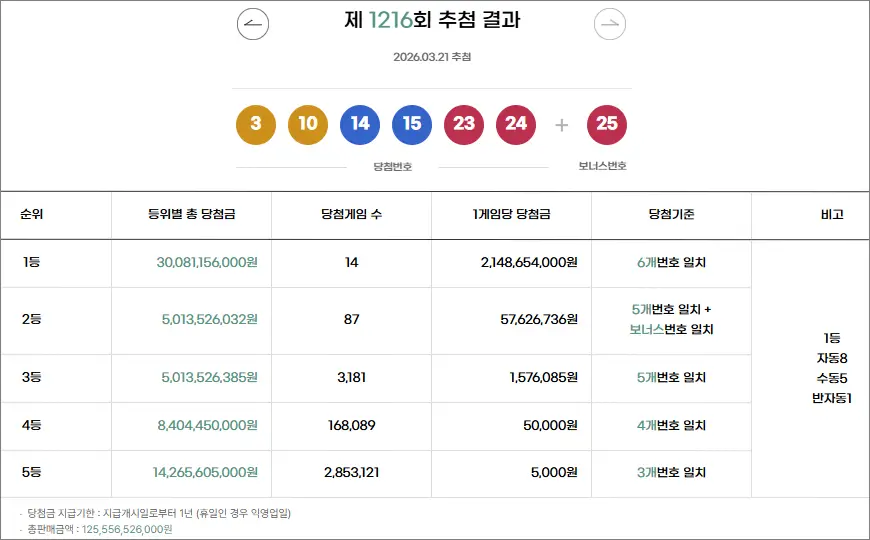Select the blue ball numbered 14
Viewport: 870px width, 540px height.
click(360, 124)
